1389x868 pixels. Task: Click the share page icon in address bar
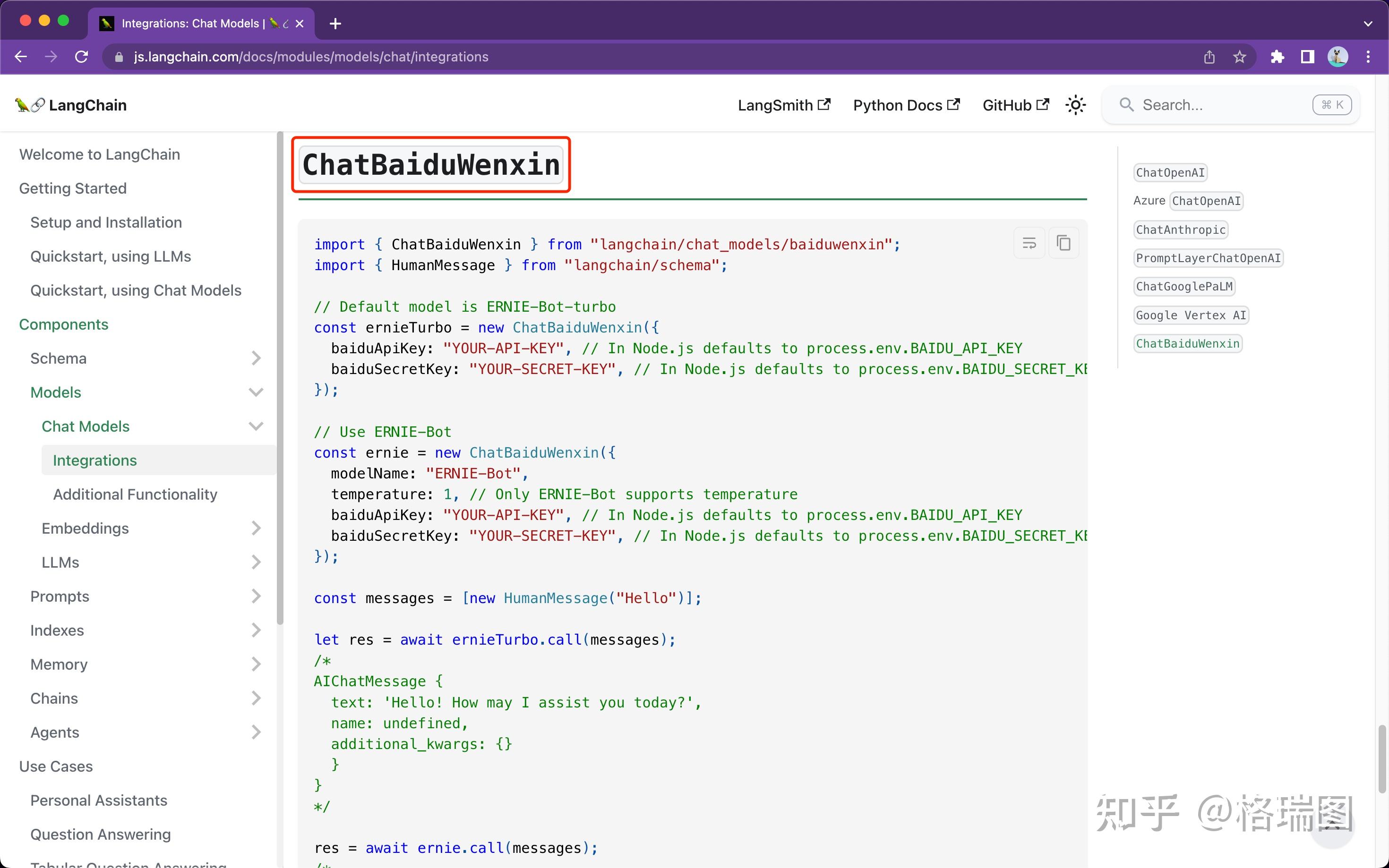click(1209, 57)
